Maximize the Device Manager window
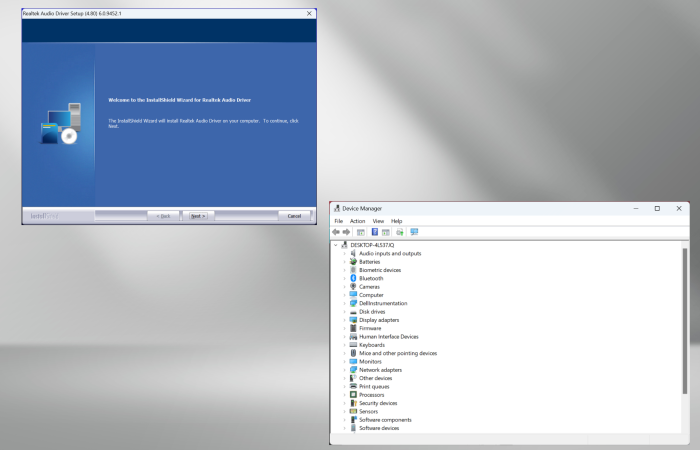 click(657, 208)
